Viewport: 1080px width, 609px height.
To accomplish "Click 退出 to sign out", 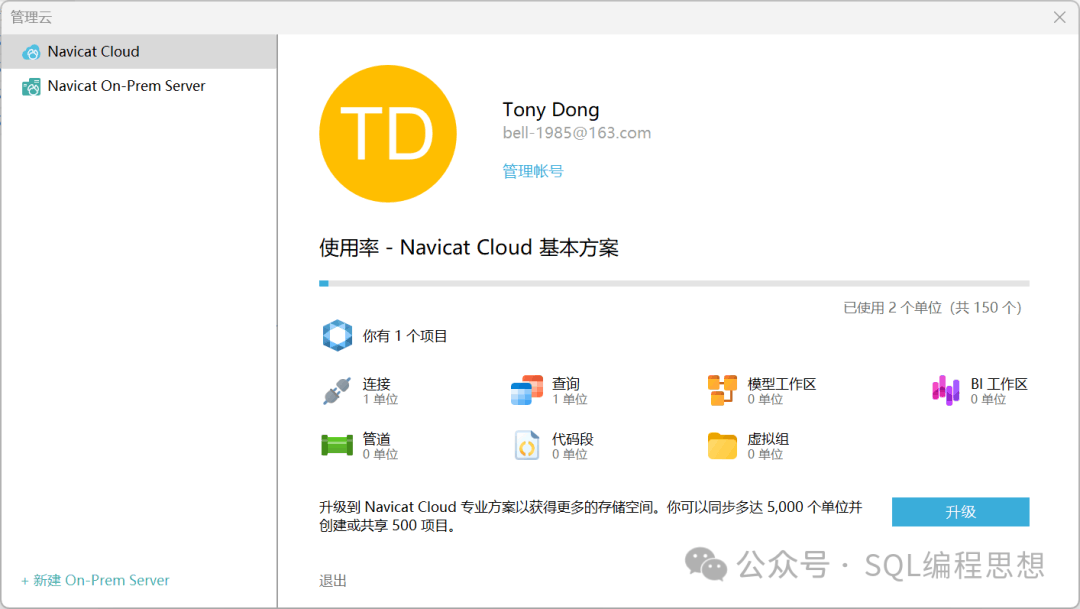I will (333, 581).
